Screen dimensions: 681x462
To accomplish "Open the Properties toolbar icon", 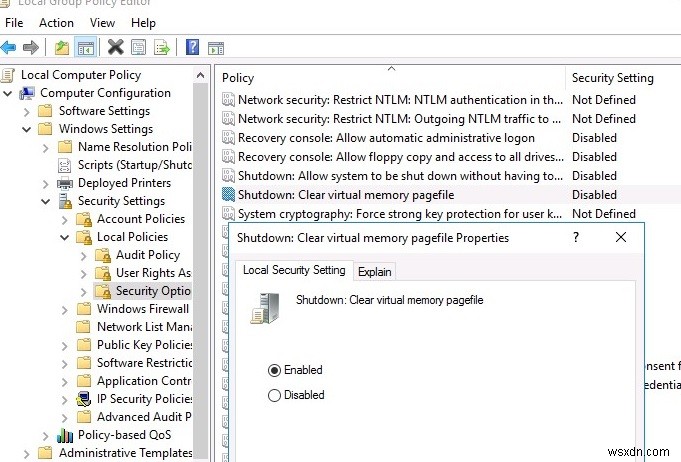I will coord(139,47).
